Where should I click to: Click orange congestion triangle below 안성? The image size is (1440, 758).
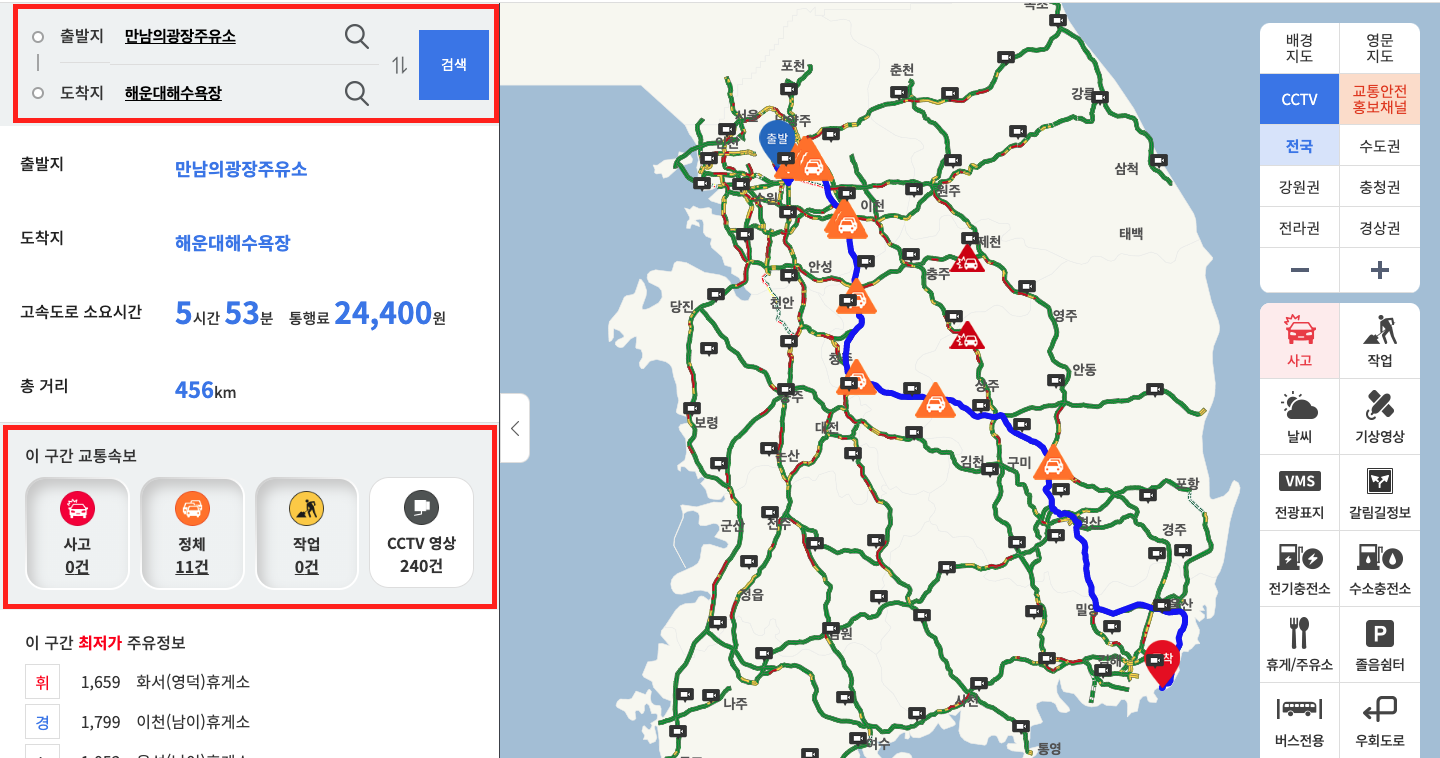pos(856,298)
